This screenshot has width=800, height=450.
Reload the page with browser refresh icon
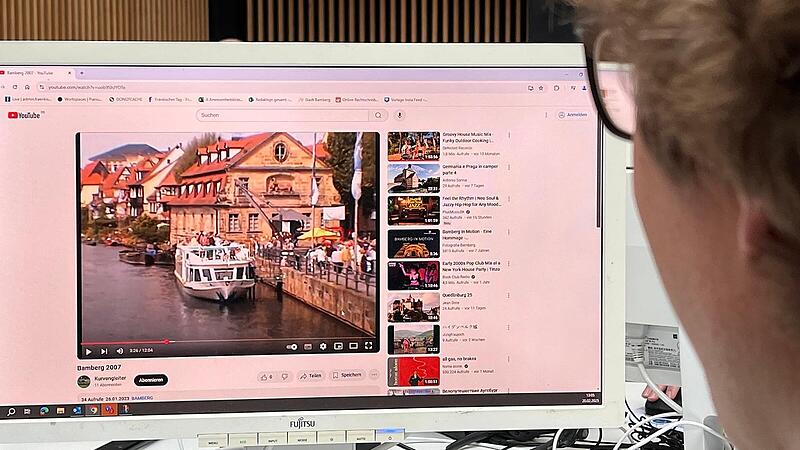click(15, 87)
